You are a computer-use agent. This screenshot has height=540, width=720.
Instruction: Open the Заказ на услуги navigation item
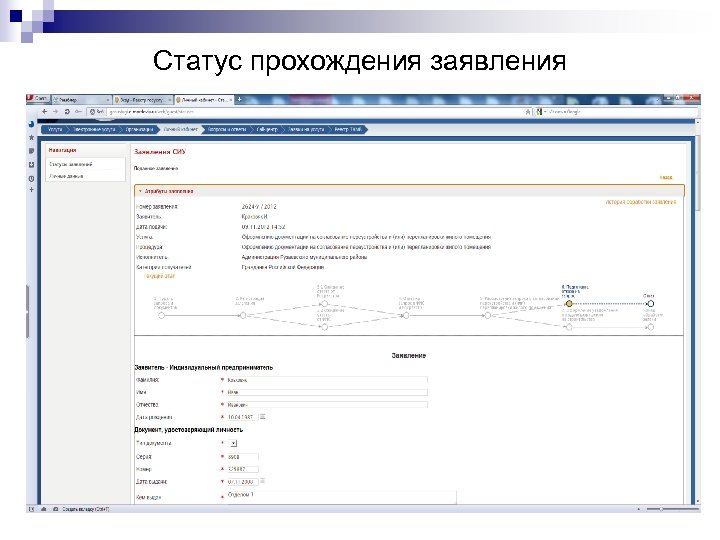306,129
